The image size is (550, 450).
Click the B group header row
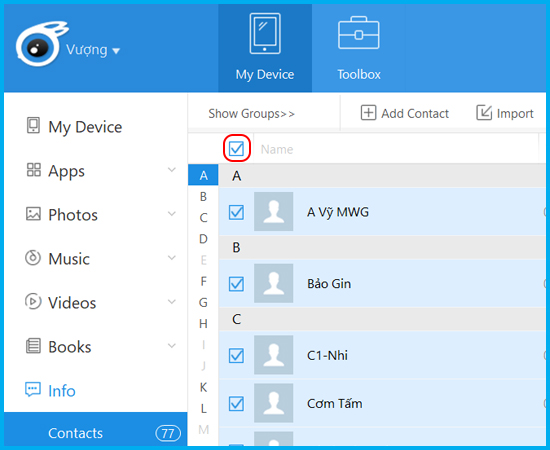[382, 247]
